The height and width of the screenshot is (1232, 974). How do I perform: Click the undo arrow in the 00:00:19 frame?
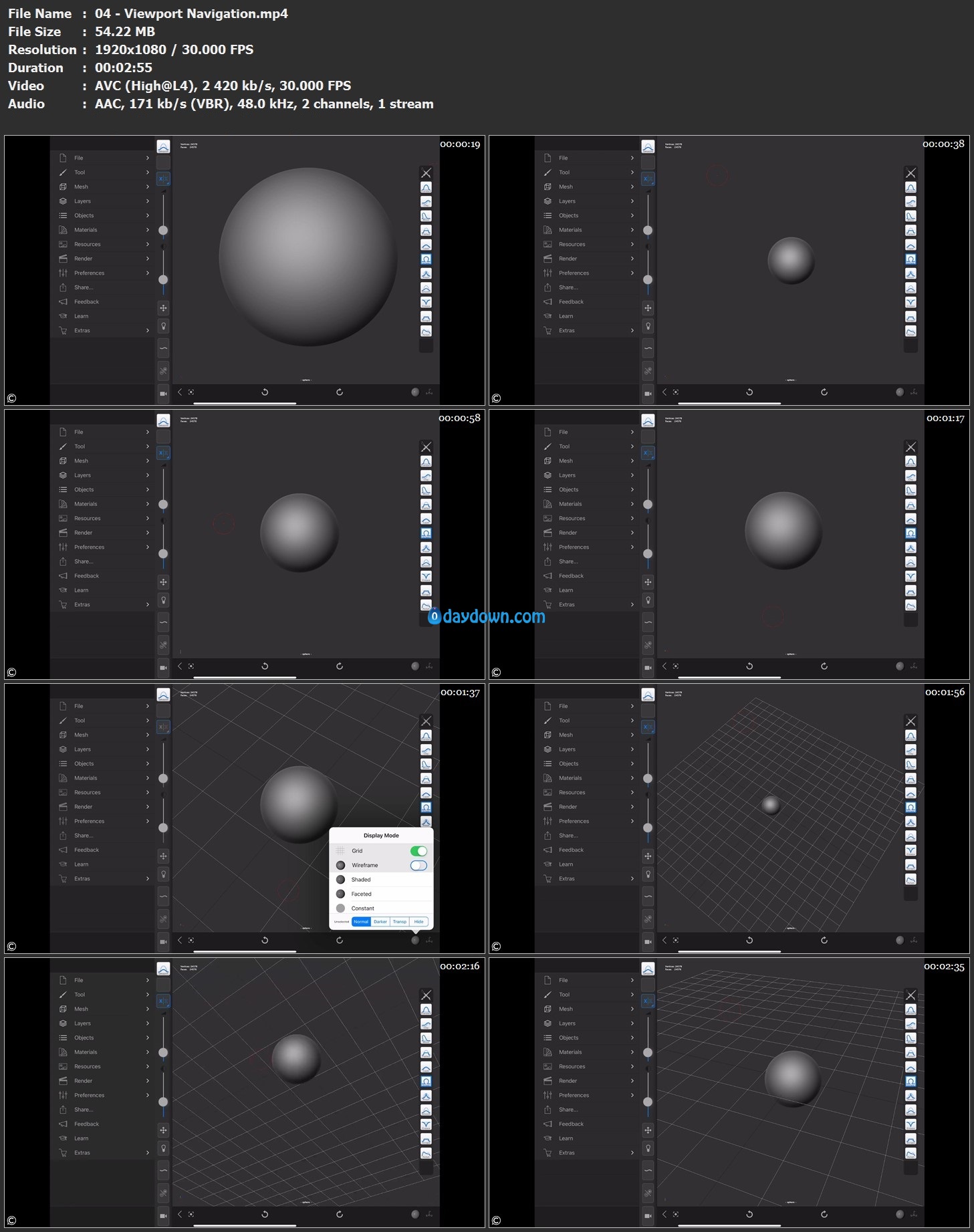pyautogui.click(x=265, y=392)
